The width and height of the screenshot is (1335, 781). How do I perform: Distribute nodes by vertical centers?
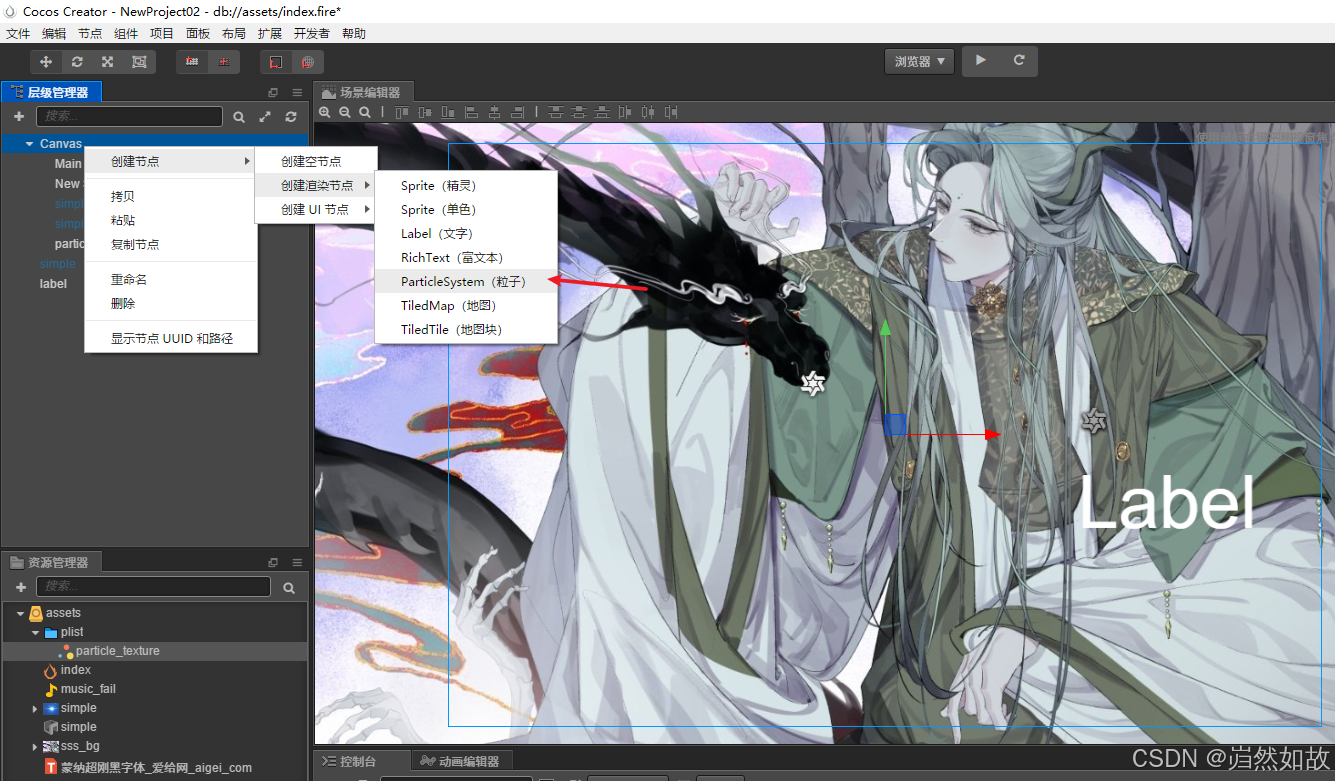(579, 112)
